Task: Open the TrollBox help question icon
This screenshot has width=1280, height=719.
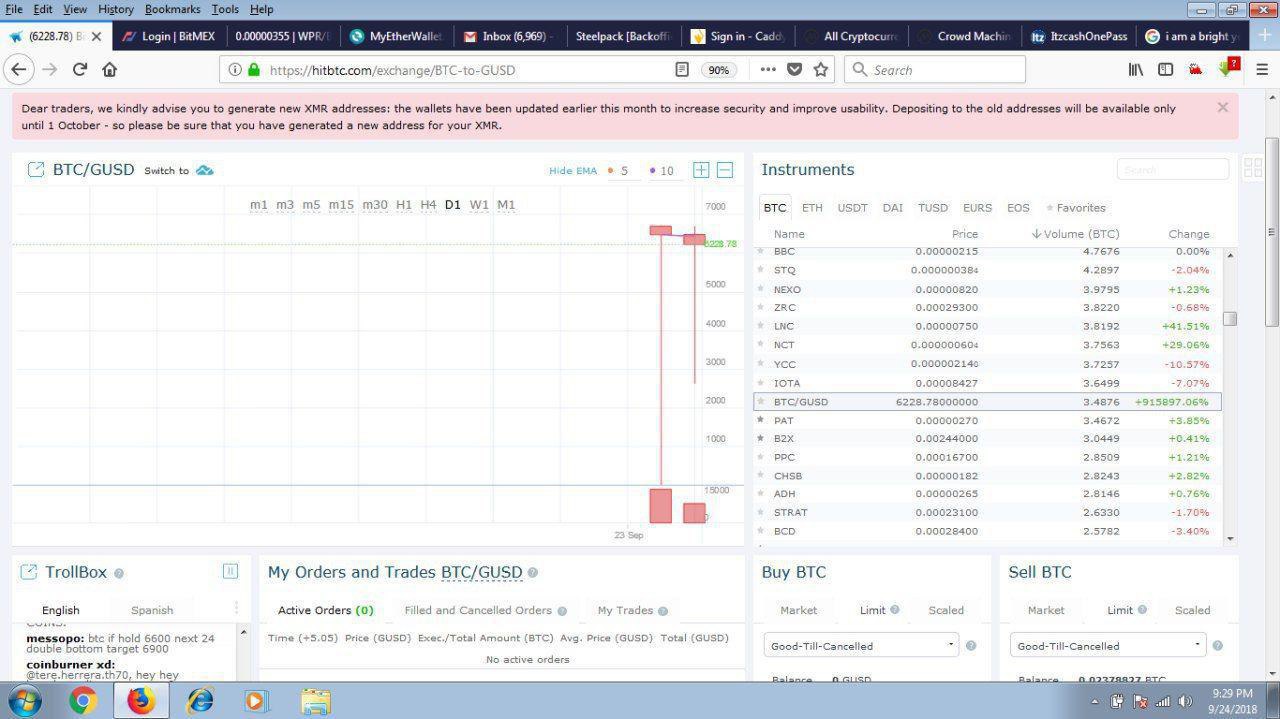Action: pos(119,573)
